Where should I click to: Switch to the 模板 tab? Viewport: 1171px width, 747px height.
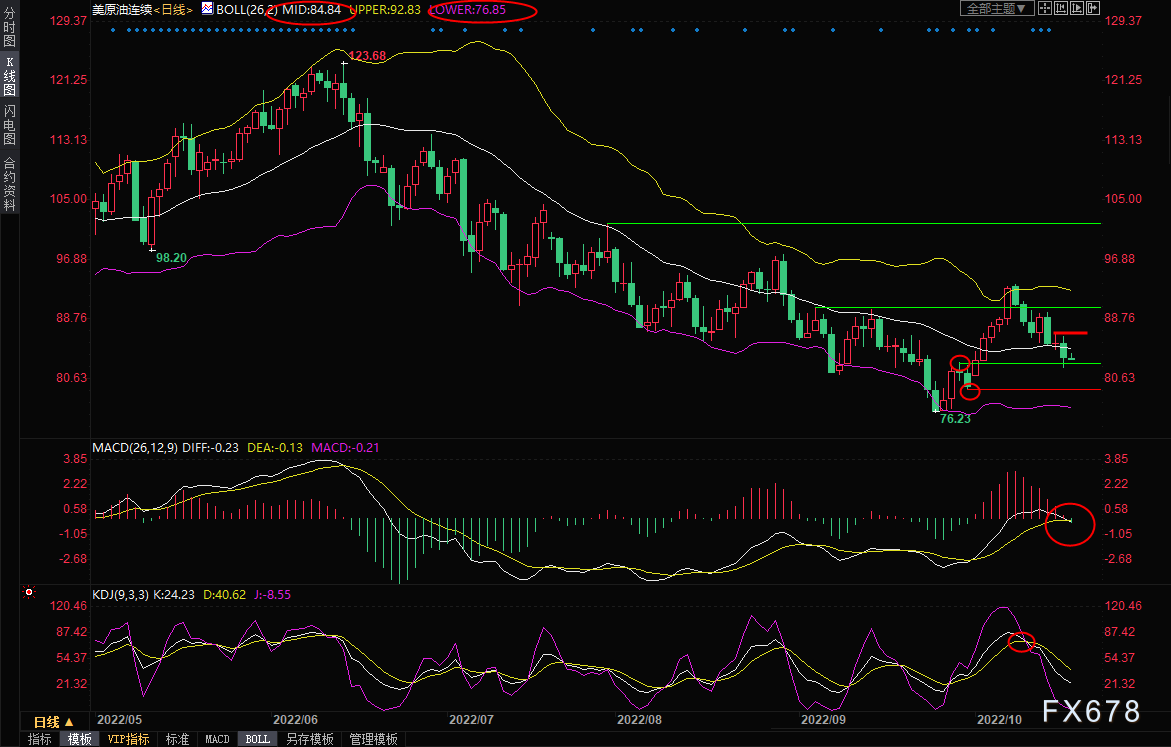80,739
